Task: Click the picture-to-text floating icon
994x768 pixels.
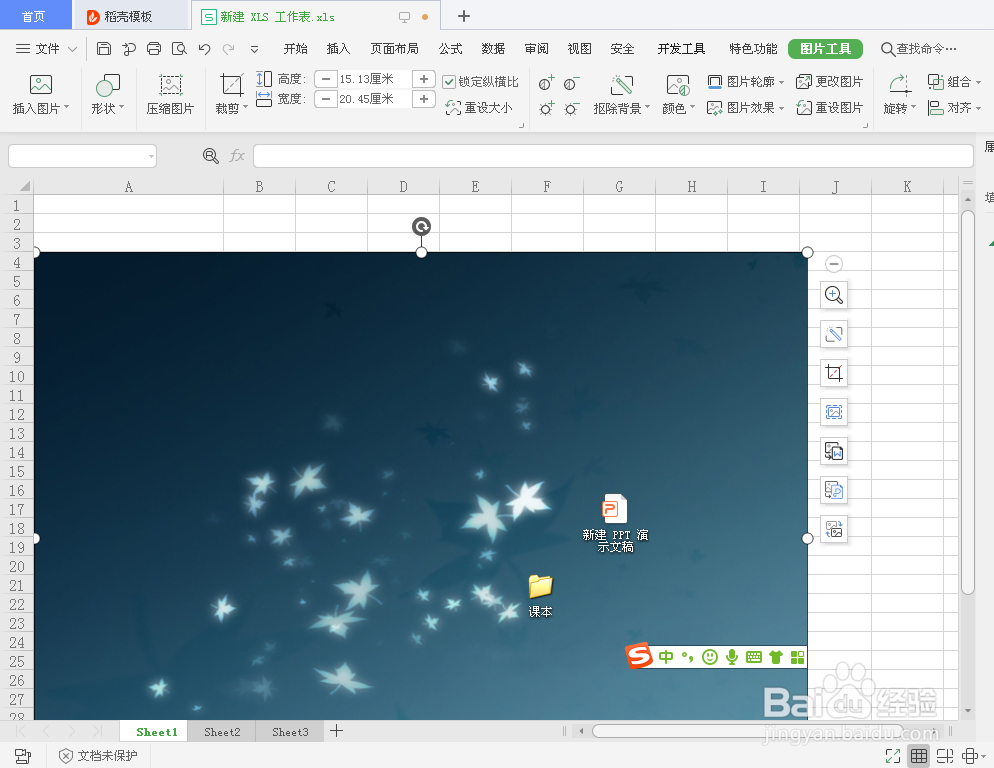Action: [x=834, y=451]
